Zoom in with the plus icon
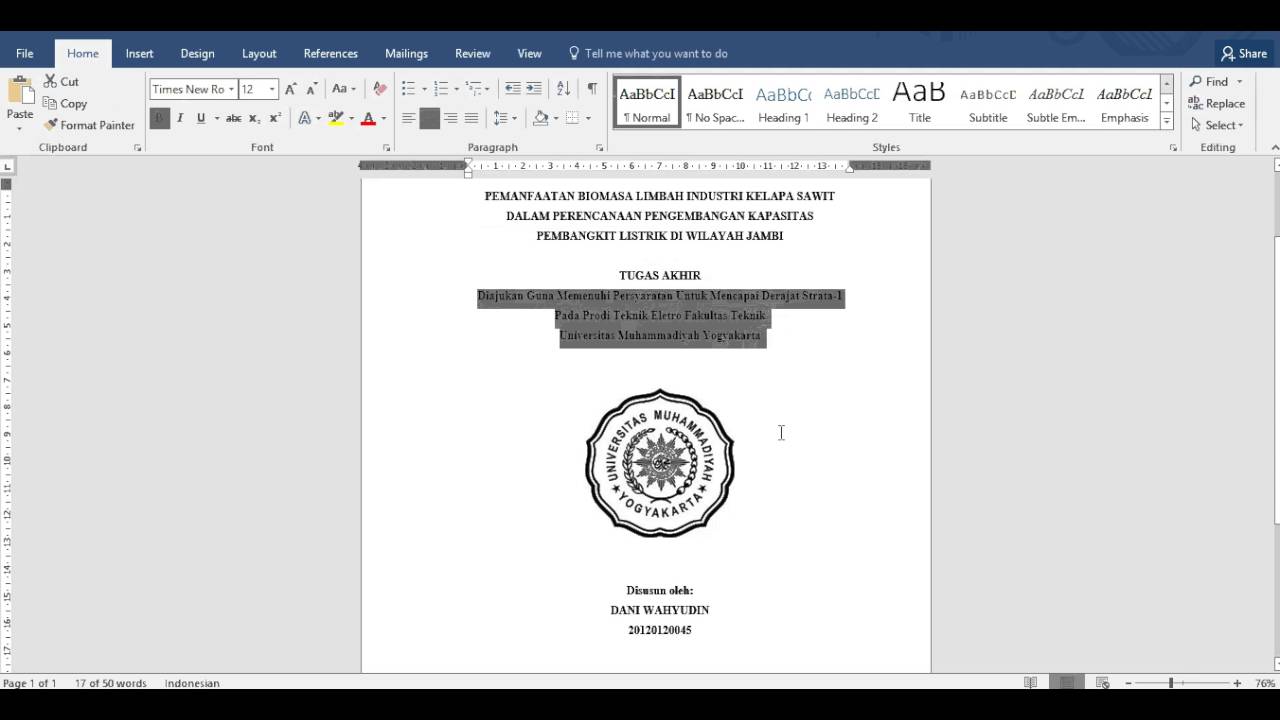 [1237, 683]
